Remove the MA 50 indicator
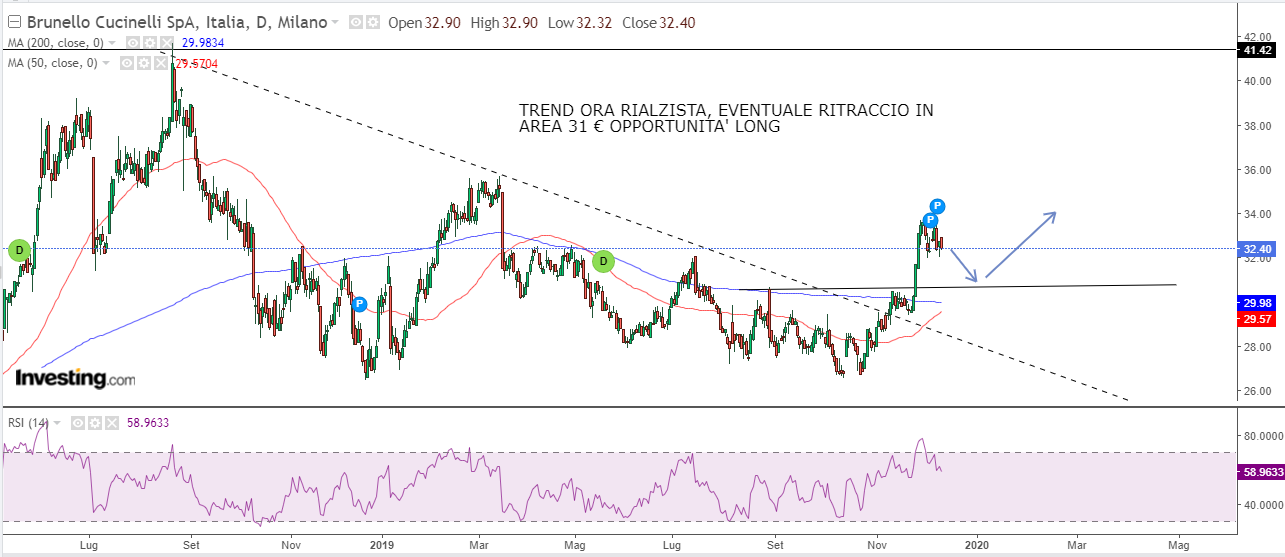Screen dimensions: 1285x557 tap(160, 63)
